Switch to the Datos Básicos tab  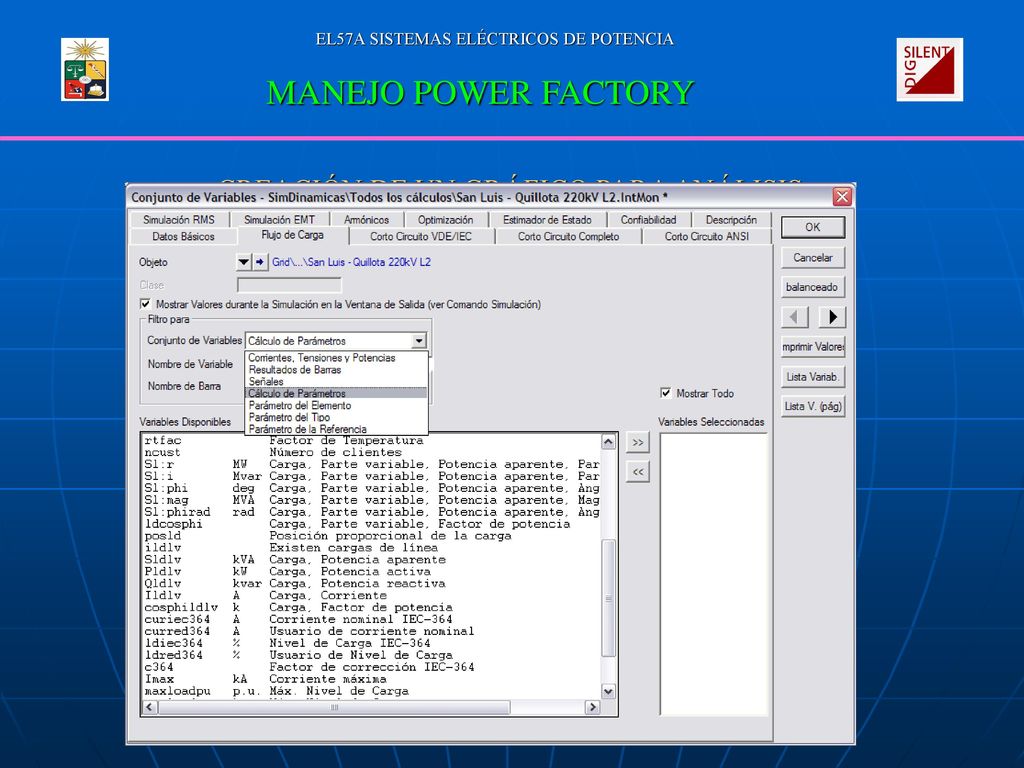coord(184,236)
